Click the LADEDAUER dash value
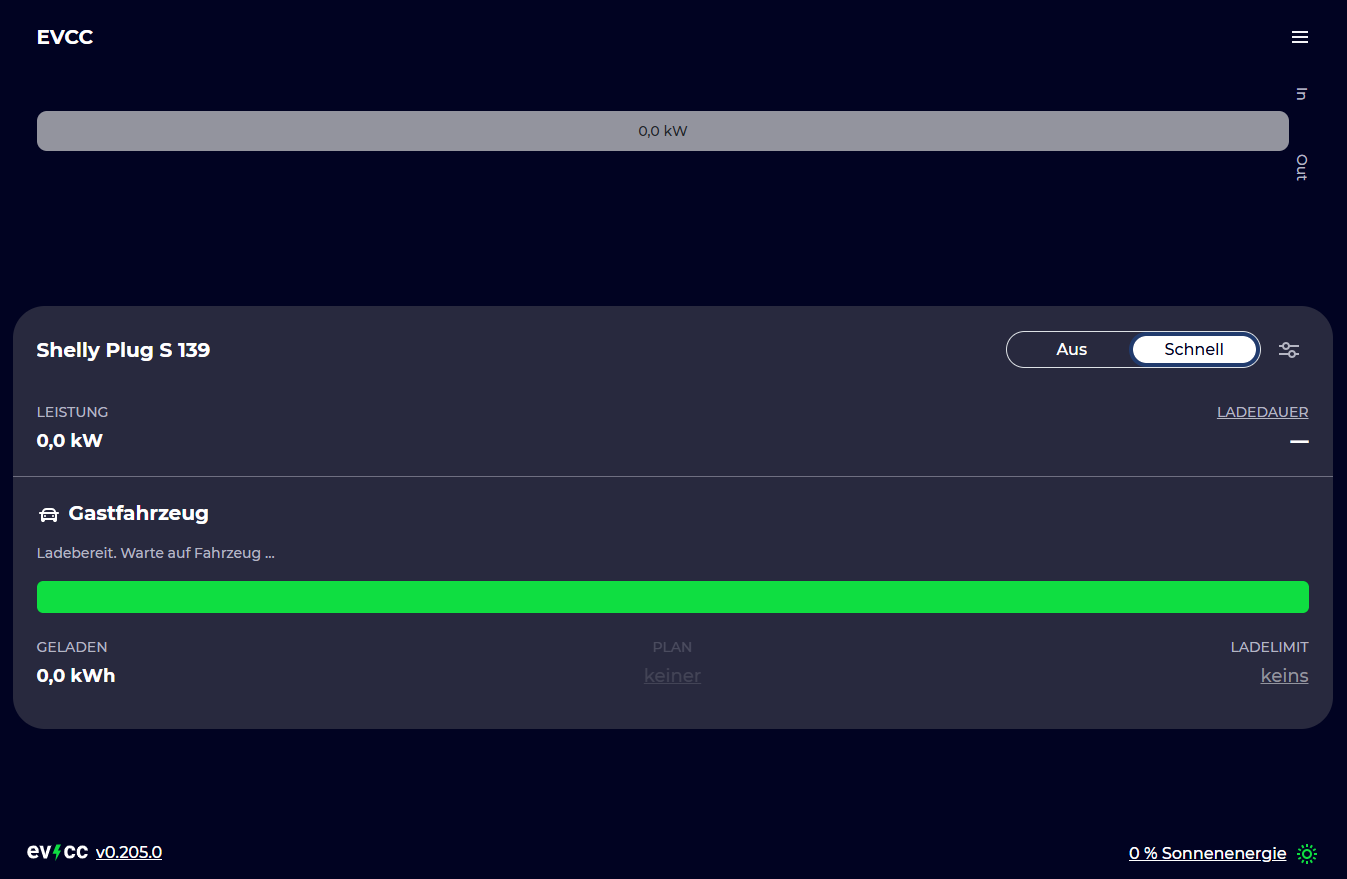Image resolution: width=1347 pixels, height=879 pixels. click(x=1299, y=441)
